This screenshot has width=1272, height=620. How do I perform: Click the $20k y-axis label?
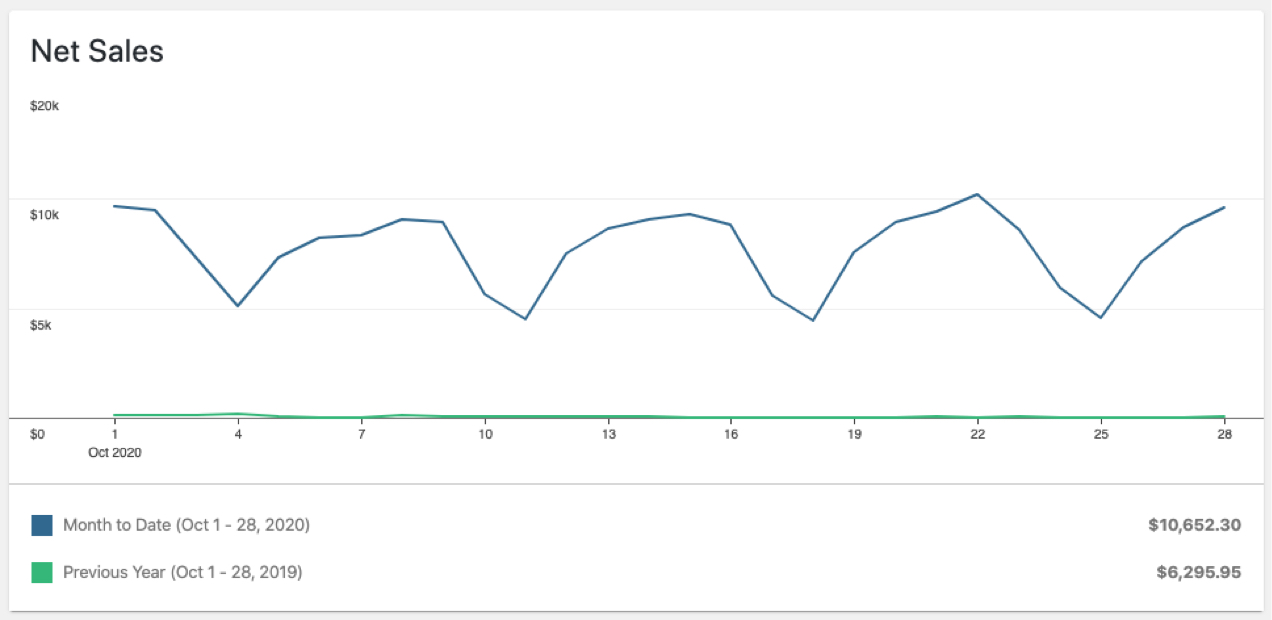point(45,105)
